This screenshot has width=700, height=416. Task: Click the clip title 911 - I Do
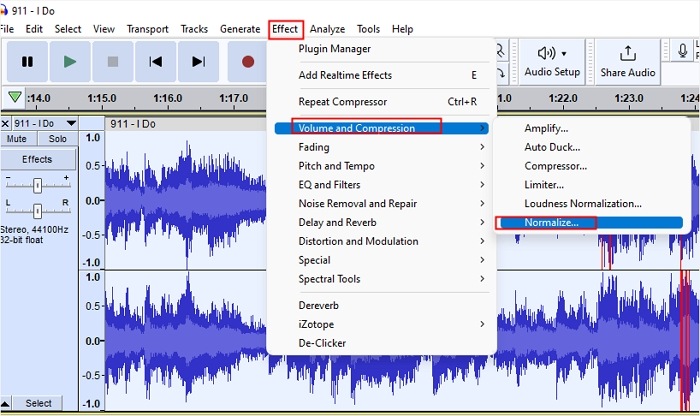pos(133,124)
